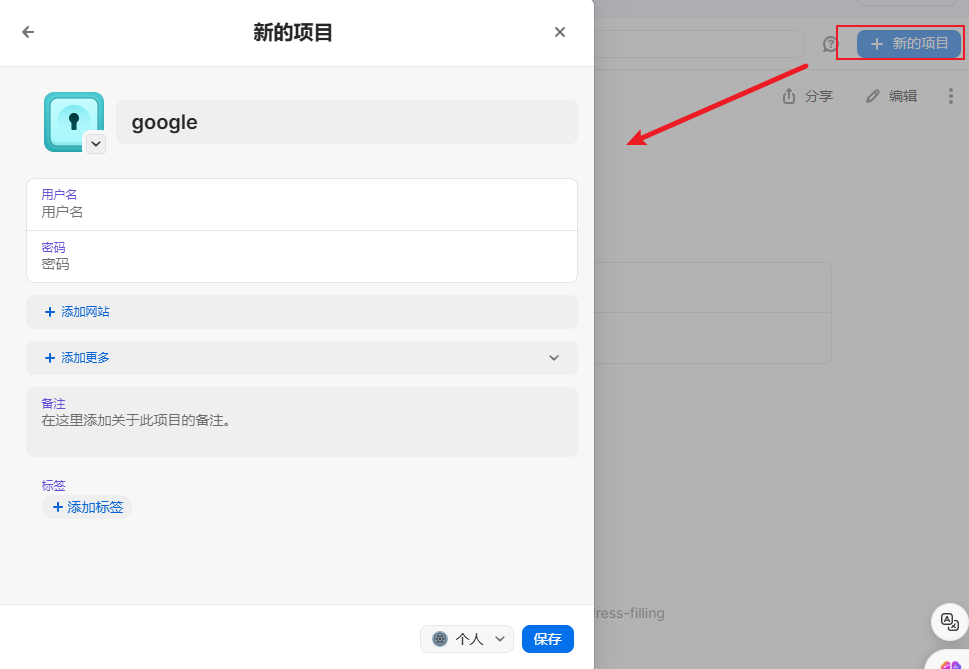This screenshot has width=969, height=669.
Task: Open the 个人 vault dropdown
Action: [467, 639]
